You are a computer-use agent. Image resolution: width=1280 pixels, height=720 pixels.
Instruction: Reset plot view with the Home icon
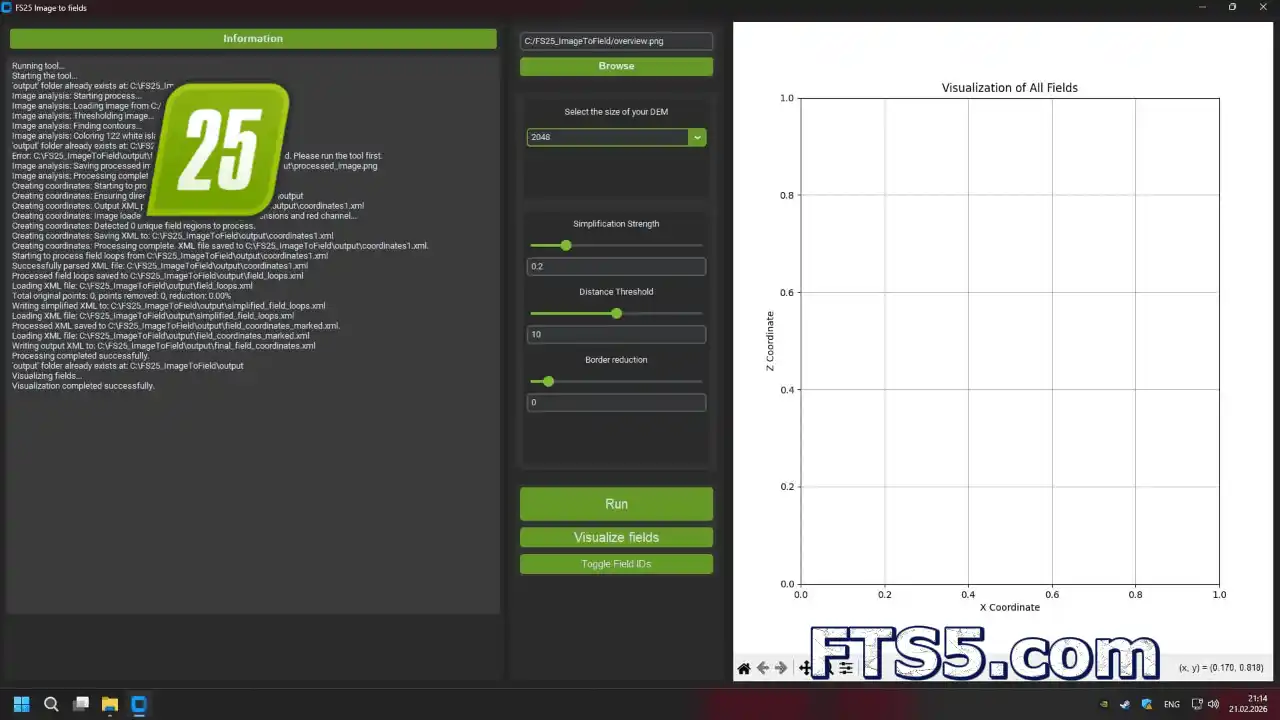[744, 668]
